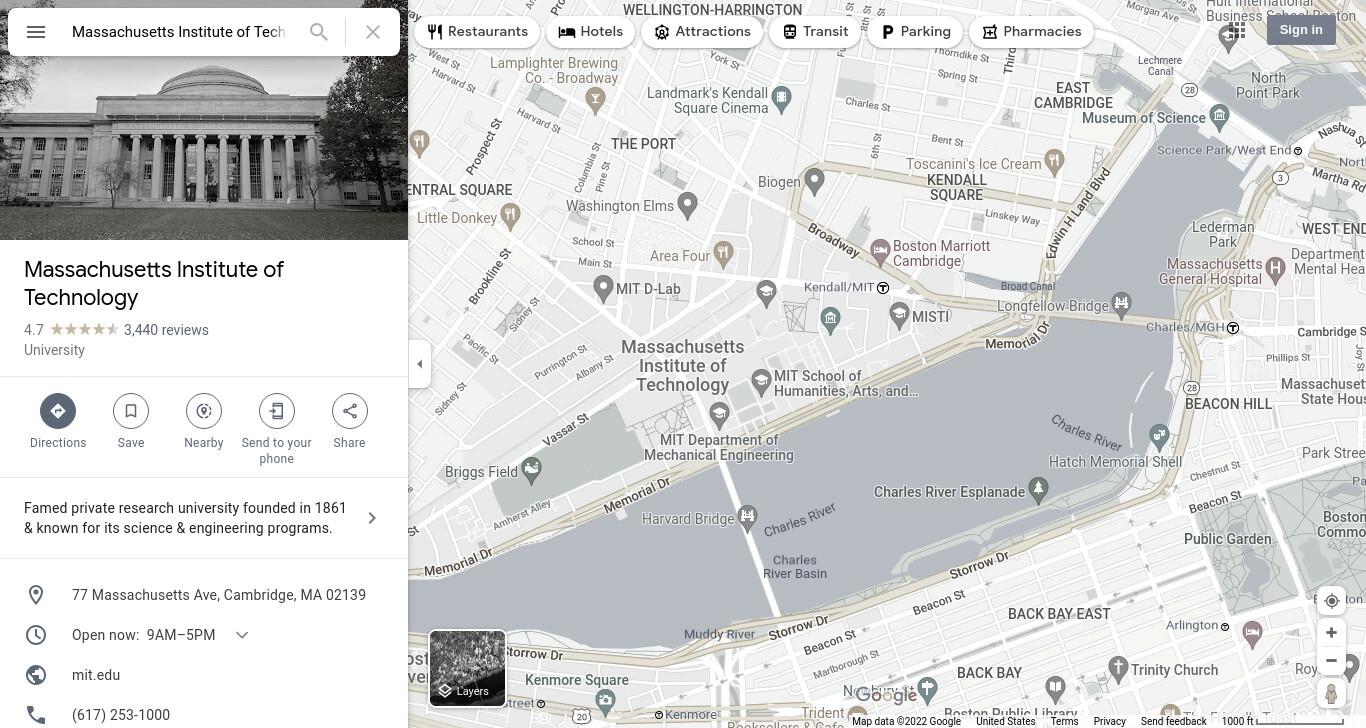Show your location button
The image size is (1366, 728).
tap(1331, 601)
